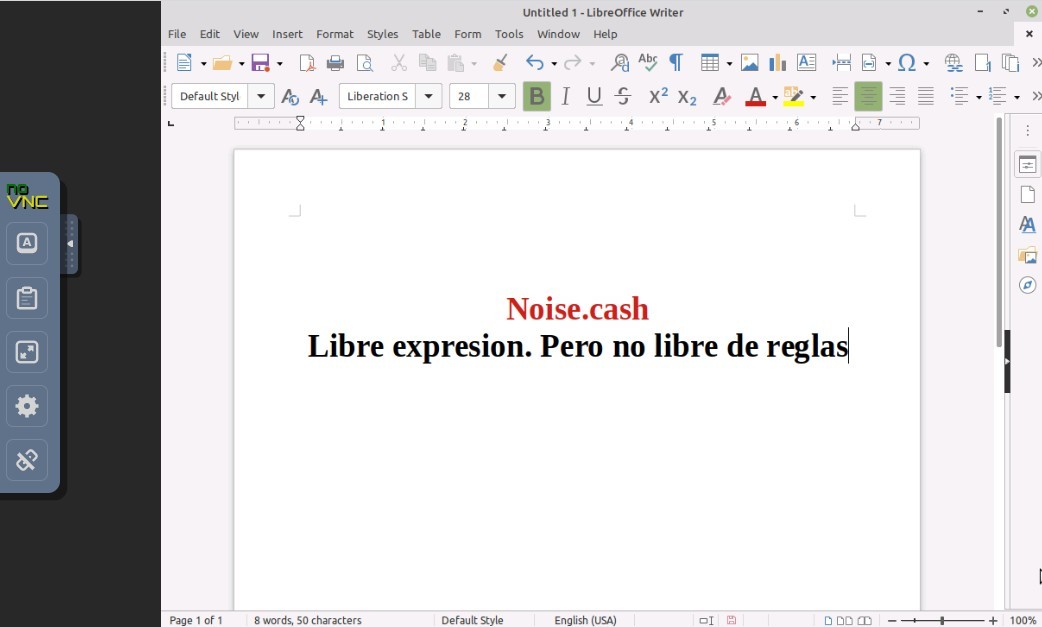Open the paragraph style dropdown
This screenshot has height=627, width=1042.
point(261,96)
